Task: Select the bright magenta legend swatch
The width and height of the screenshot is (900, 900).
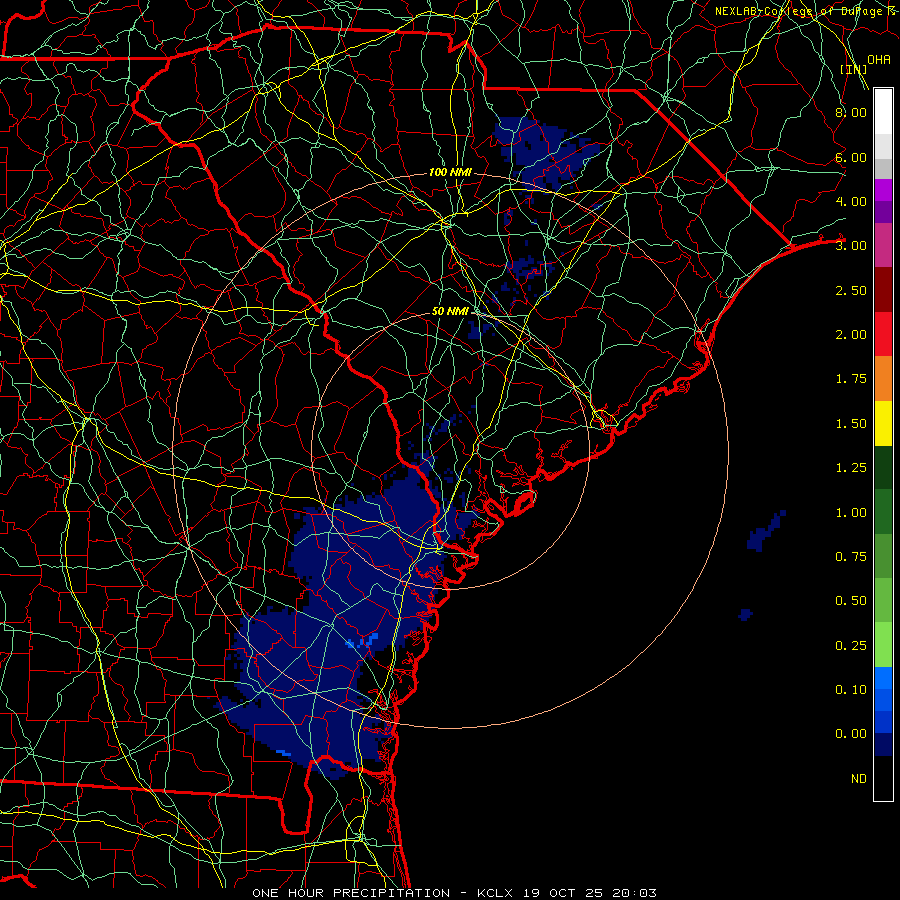Action: coord(883,190)
